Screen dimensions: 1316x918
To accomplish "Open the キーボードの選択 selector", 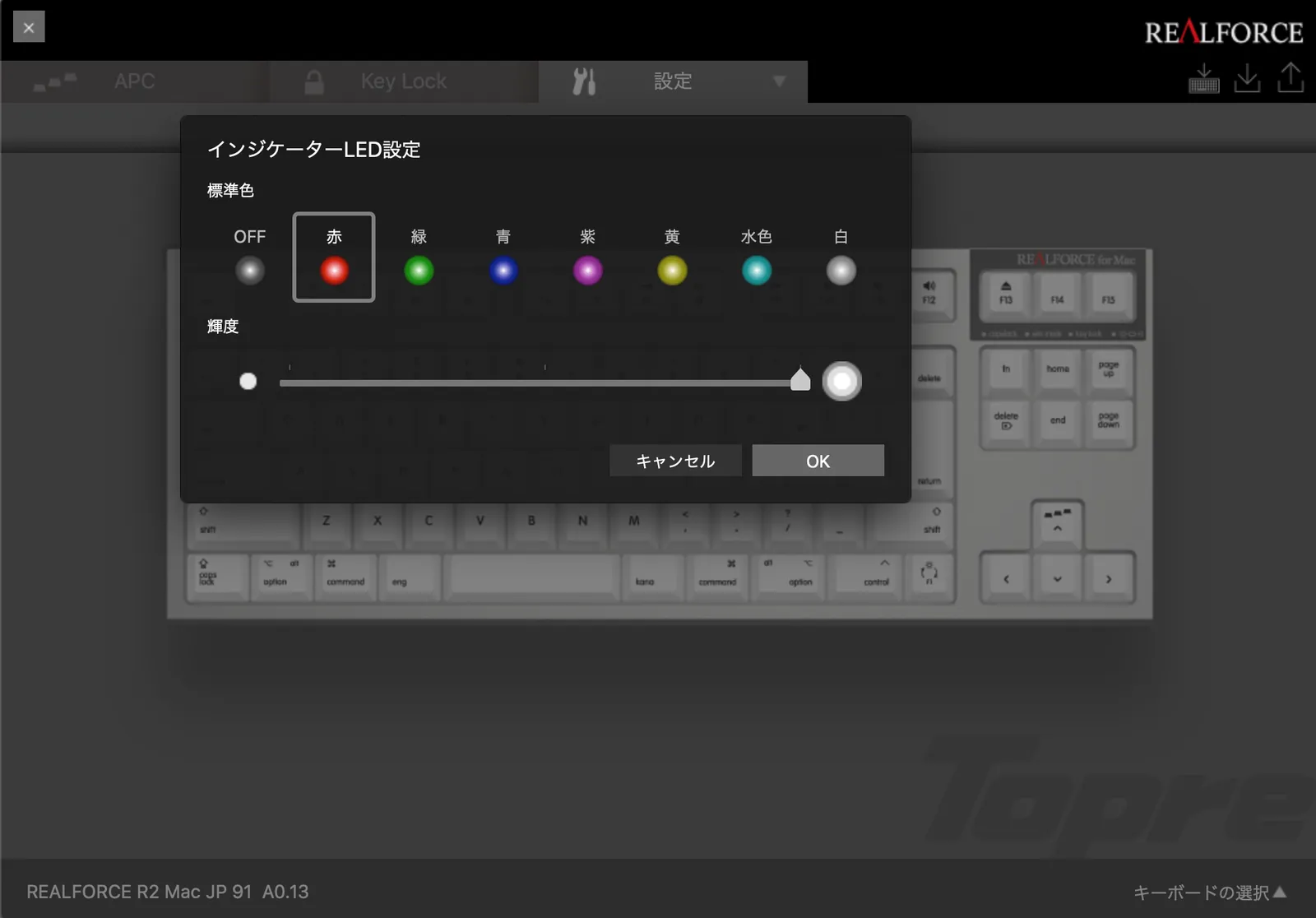I will point(1209,892).
